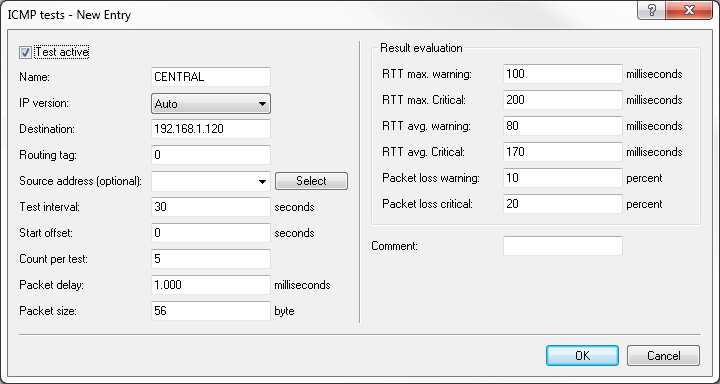The height and width of the screenshot is (384, 720).
Task: Click the Name field containing CENTRAL
Action: point(211,77)
